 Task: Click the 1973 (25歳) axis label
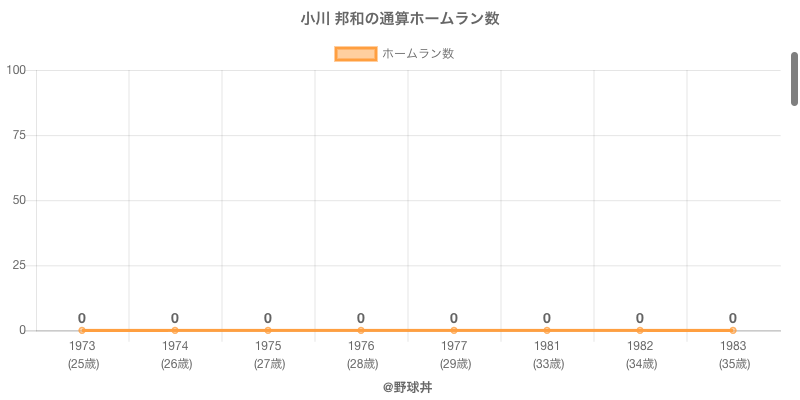(82, 355)
